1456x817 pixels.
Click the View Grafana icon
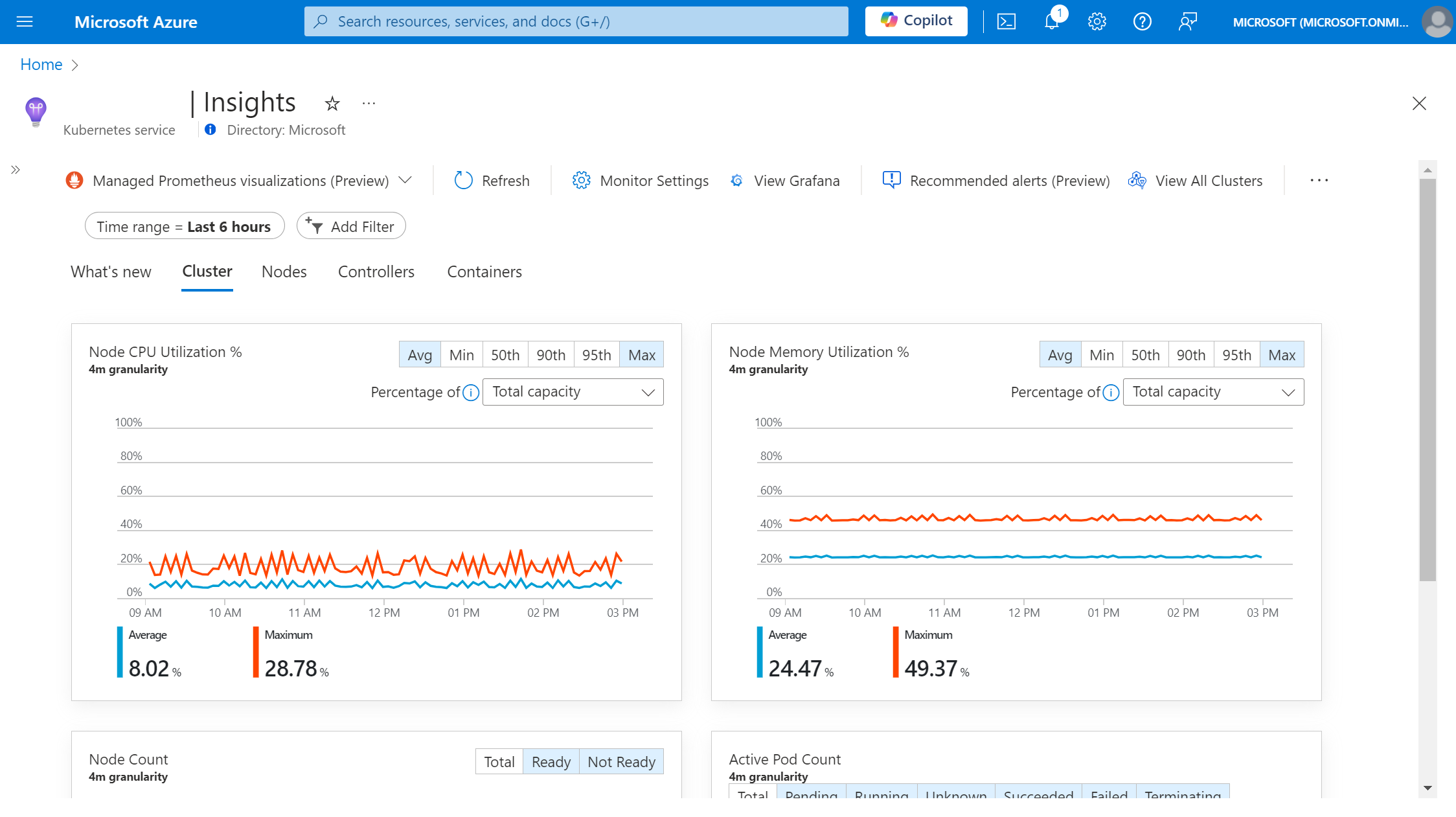tap(736, 180)
